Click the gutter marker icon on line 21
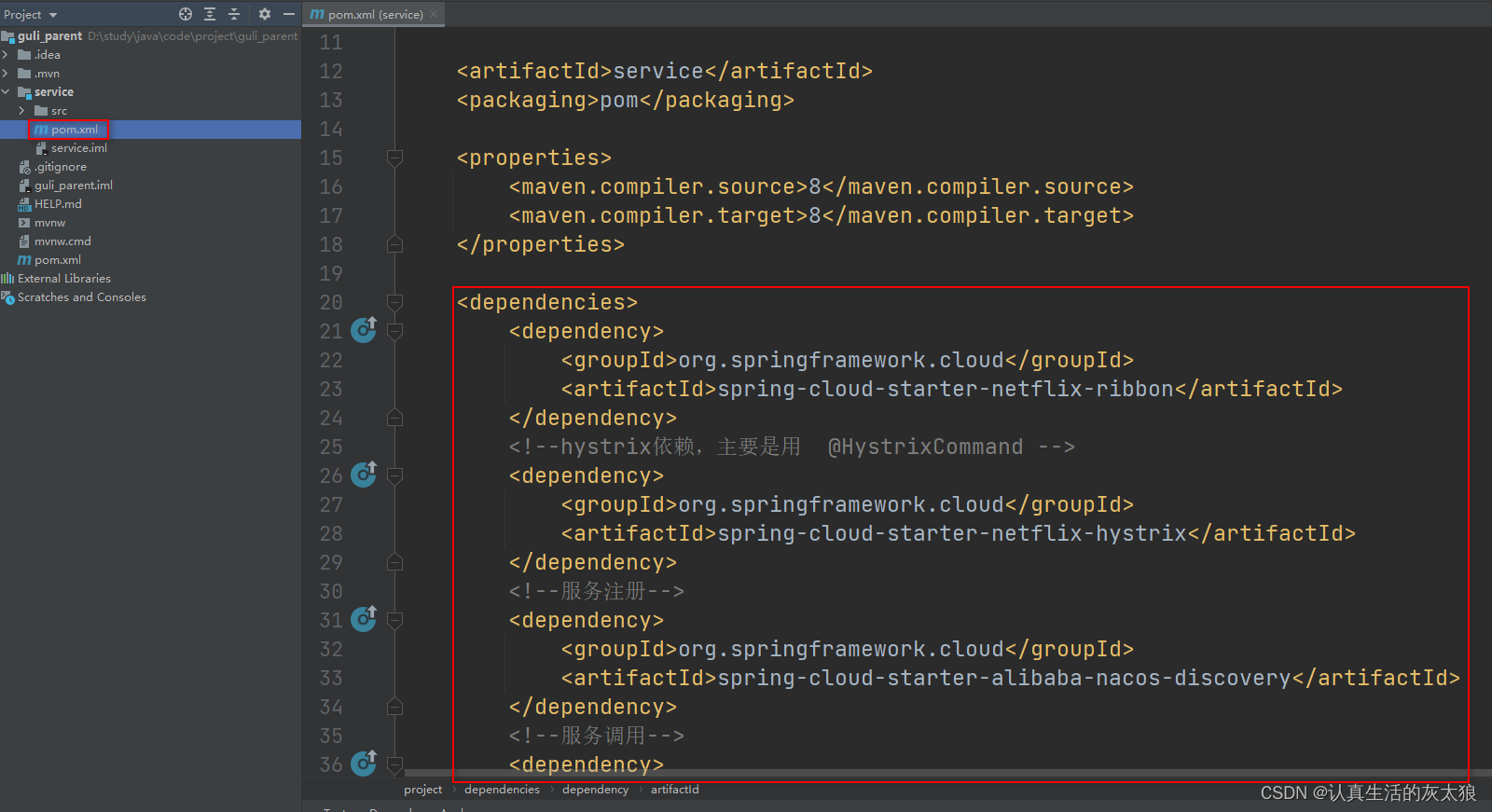Screen dimensions: 1492x812 (x=364, y=330)
